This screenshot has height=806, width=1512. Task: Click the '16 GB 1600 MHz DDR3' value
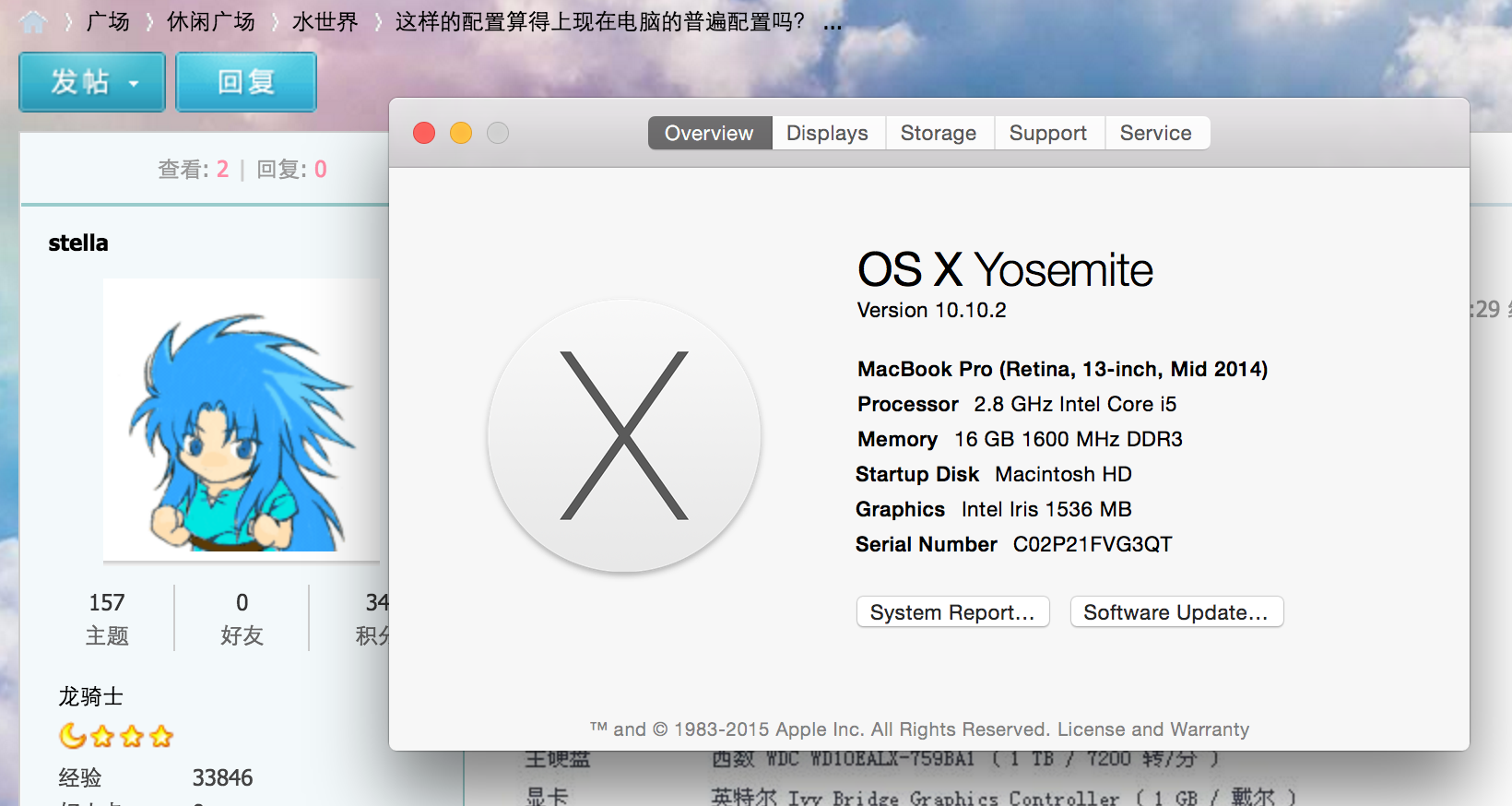[x=1069, y=439]
